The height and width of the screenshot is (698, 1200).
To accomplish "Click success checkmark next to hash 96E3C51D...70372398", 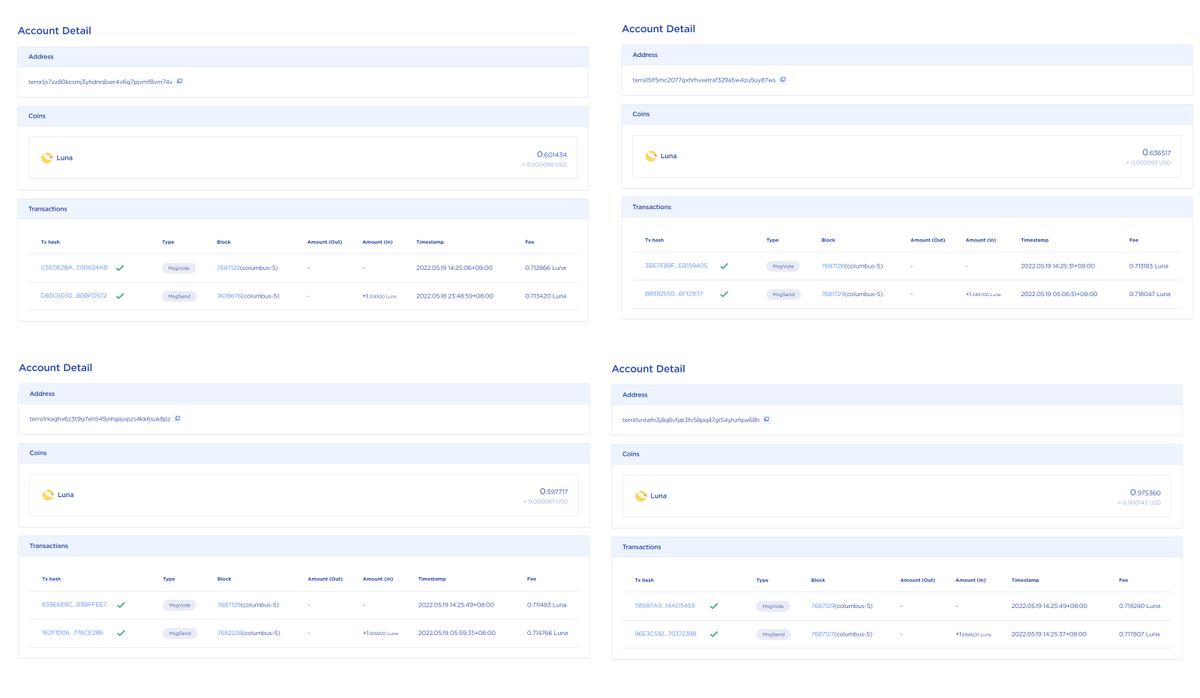I will coord(714,634).
